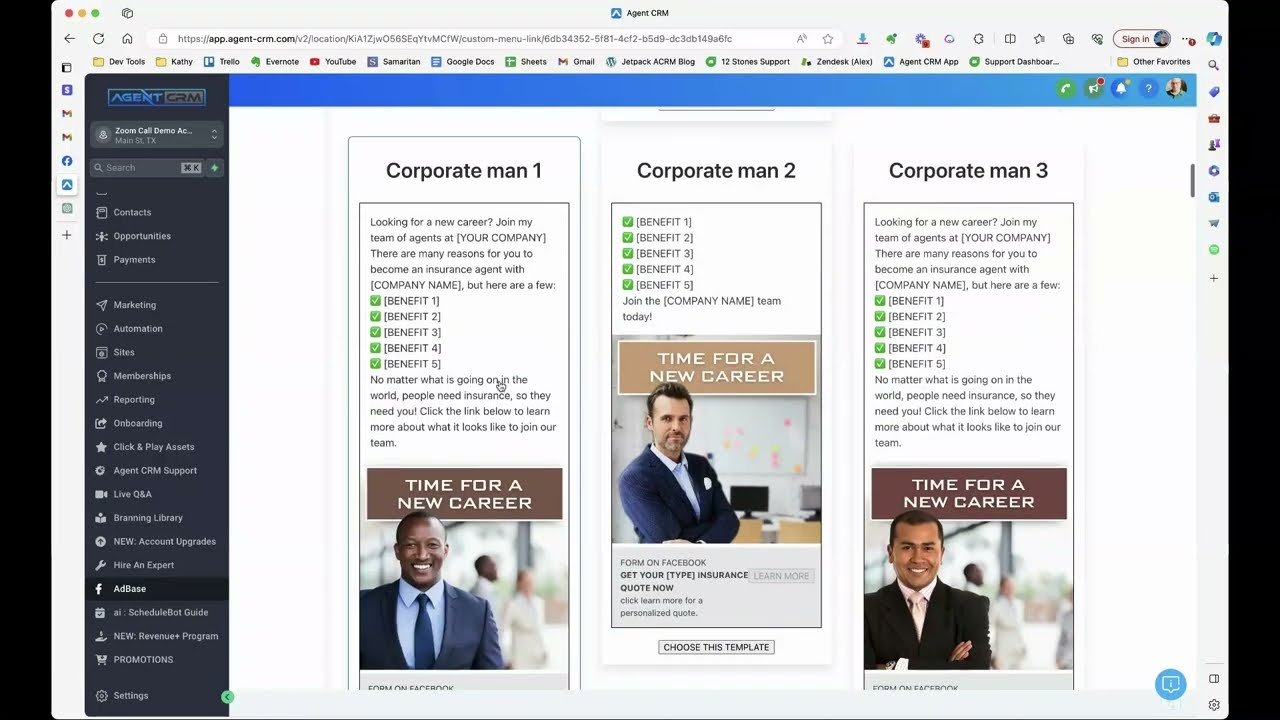Open the YouTube bookmark
This screenshot has width=1280, height=720.
coord(333,62)
